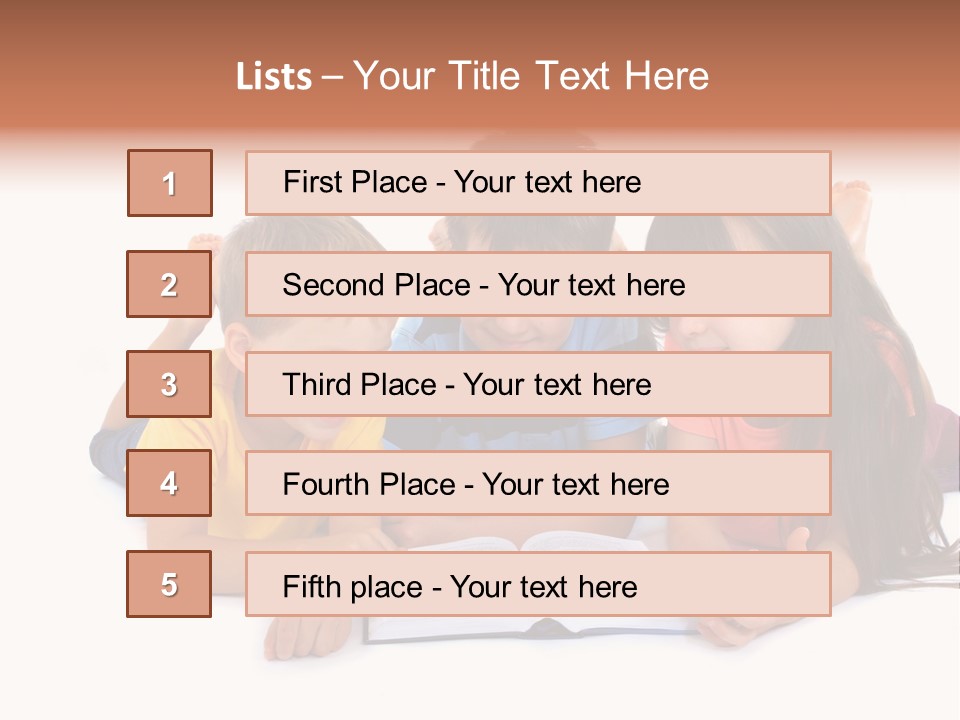Select the number 3 box
960x720 pixels.
point(169,384)
